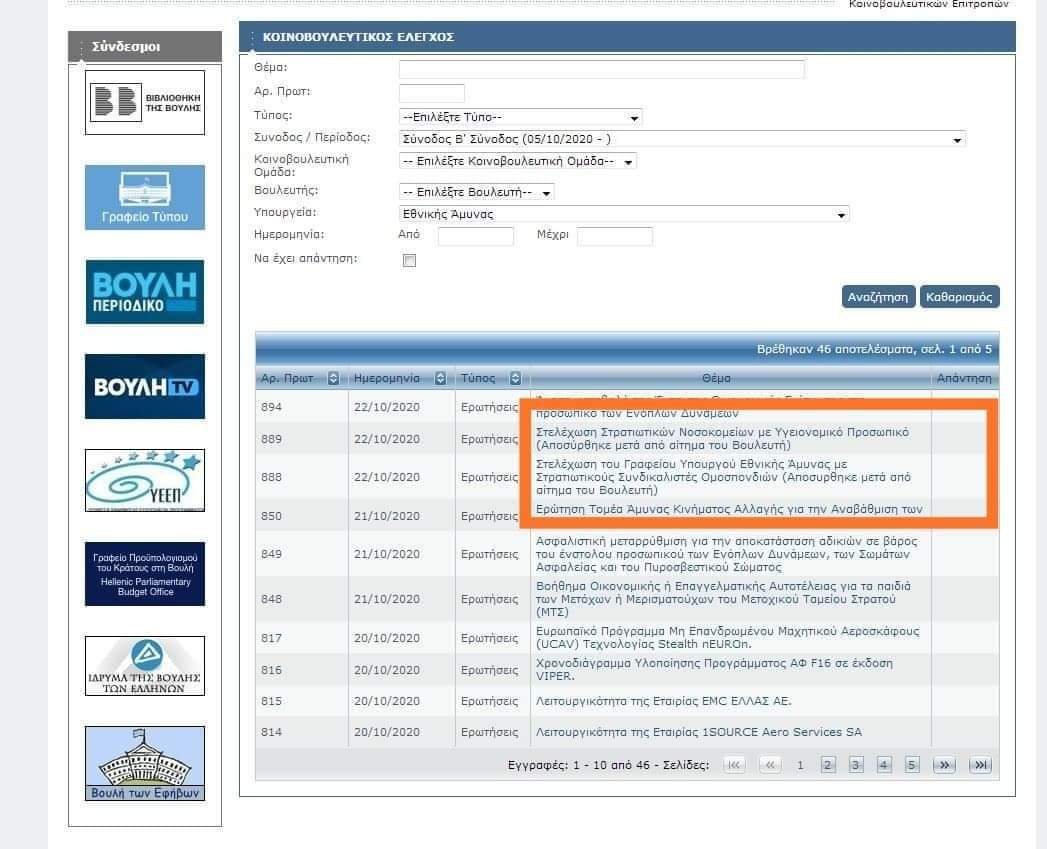The width and height of the screenshot is (1047, 849).
Task: Open the Βιβλιοθήκη της Βουλής logo link
Action: click(x=145, y=102)
